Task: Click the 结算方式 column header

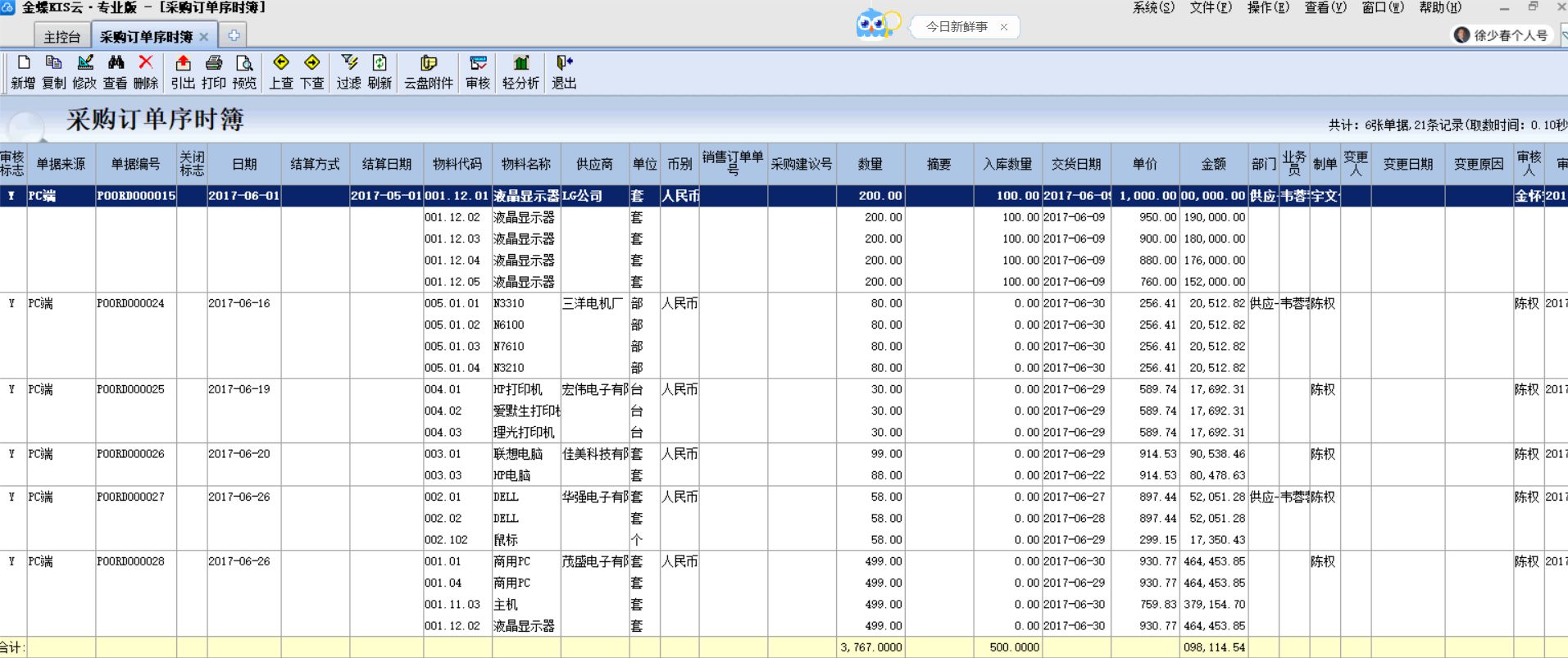Action: click(x=316, y=164)
